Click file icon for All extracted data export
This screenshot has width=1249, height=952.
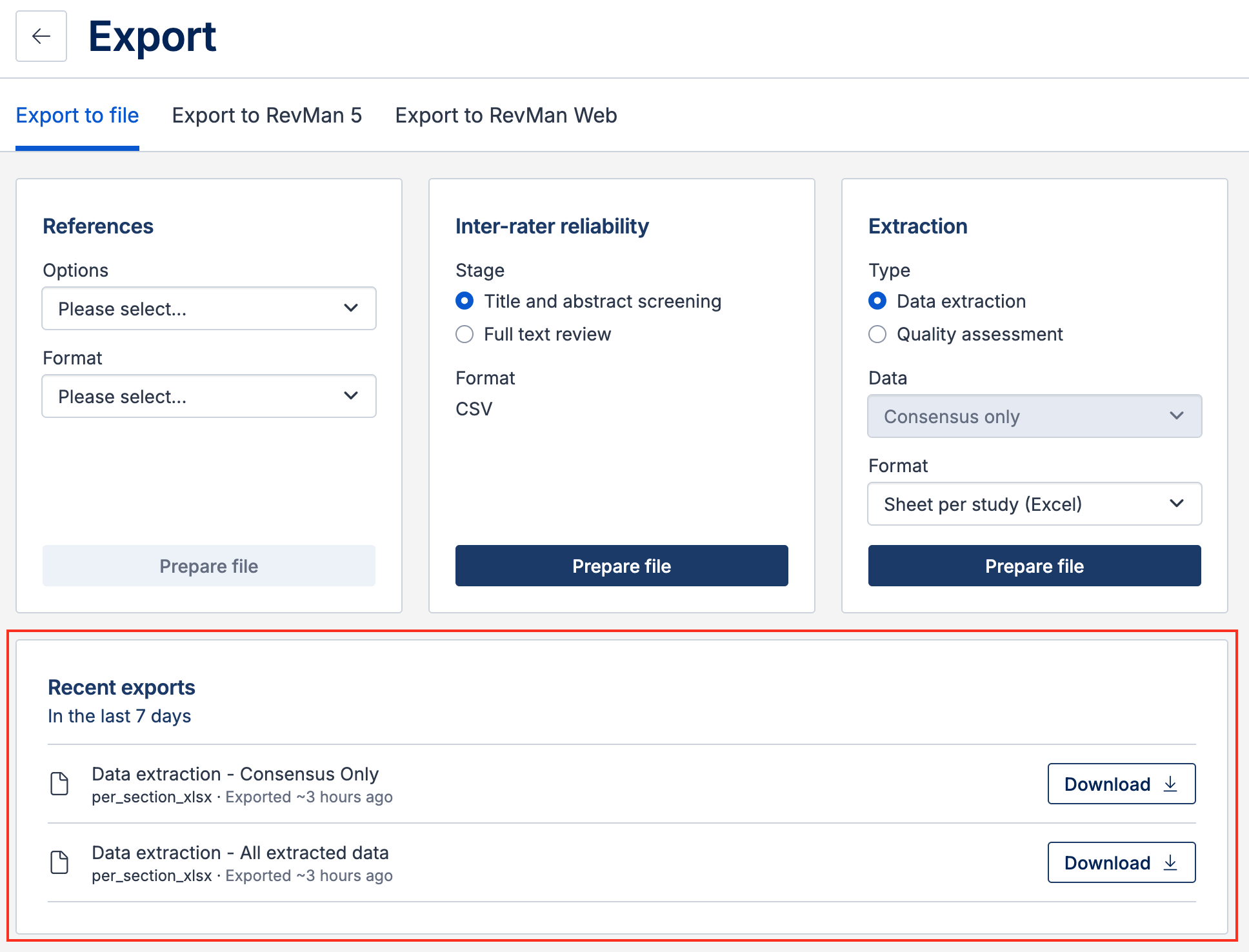(59, 862)
